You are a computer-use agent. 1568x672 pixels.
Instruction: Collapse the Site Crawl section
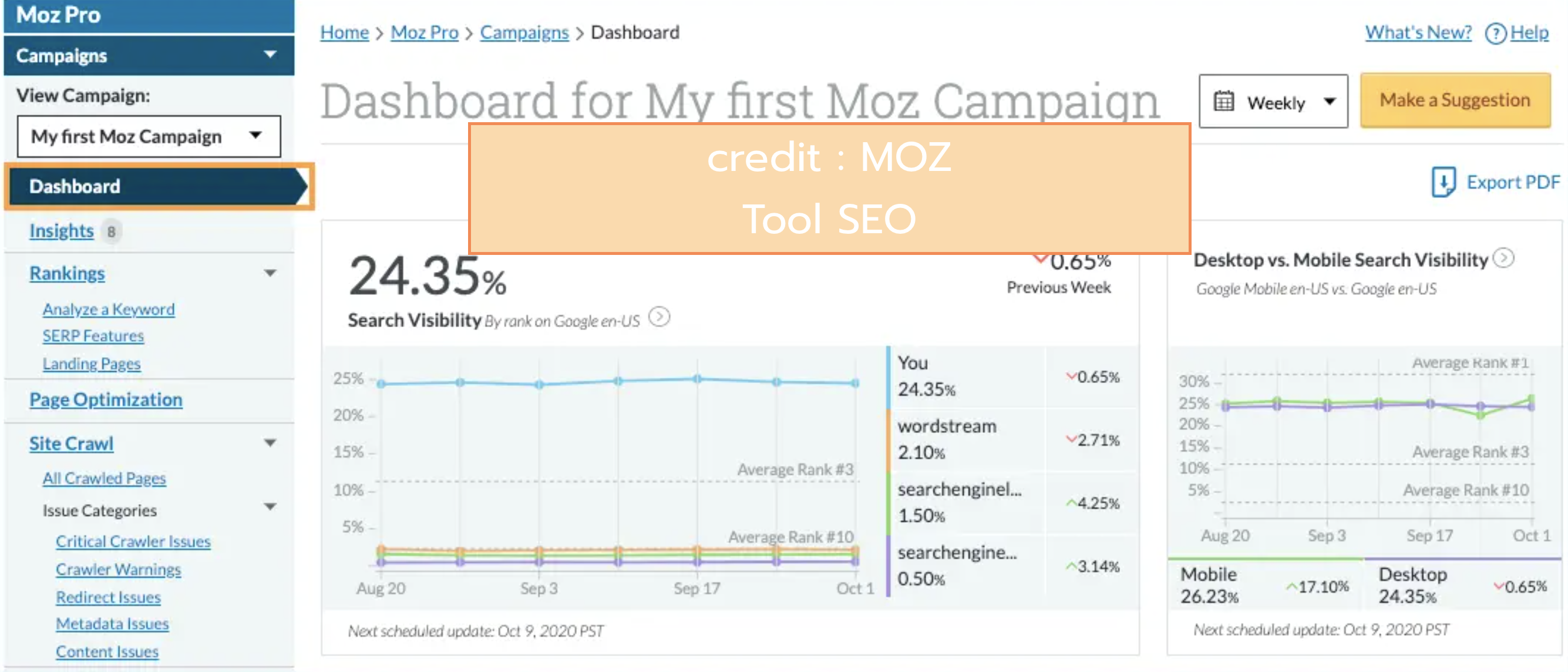tap(270, 442)
